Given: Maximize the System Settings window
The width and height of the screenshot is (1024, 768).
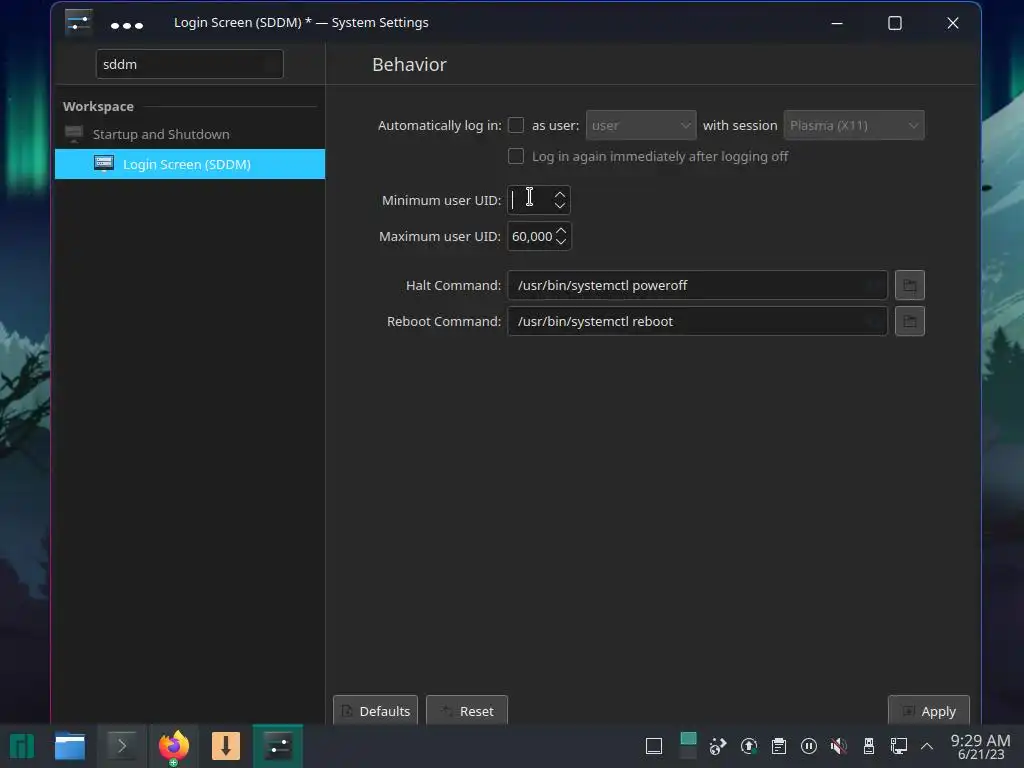Looking at the screenshot, I should [895, 23].
